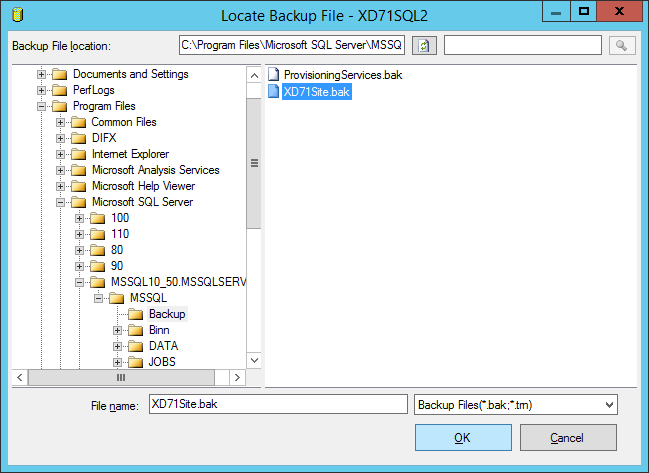The image size is (649, 473).
Task: Expand the DATA folder node
Action: click(118, 346)
